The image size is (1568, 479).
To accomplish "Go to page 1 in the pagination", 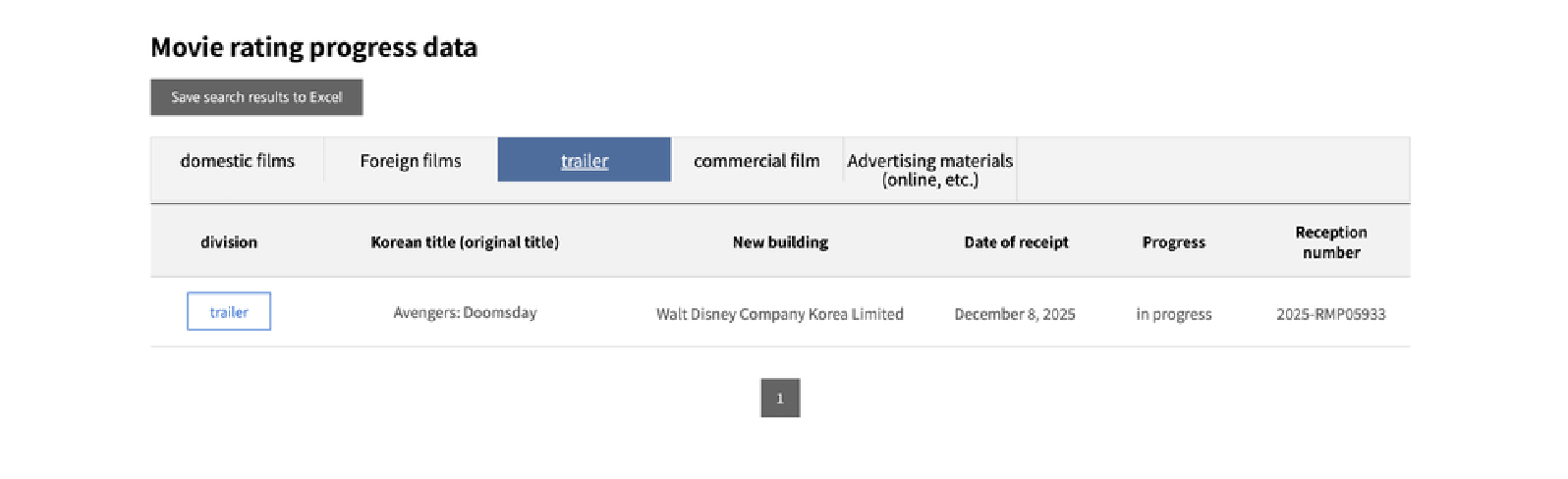I will [780, 399].
